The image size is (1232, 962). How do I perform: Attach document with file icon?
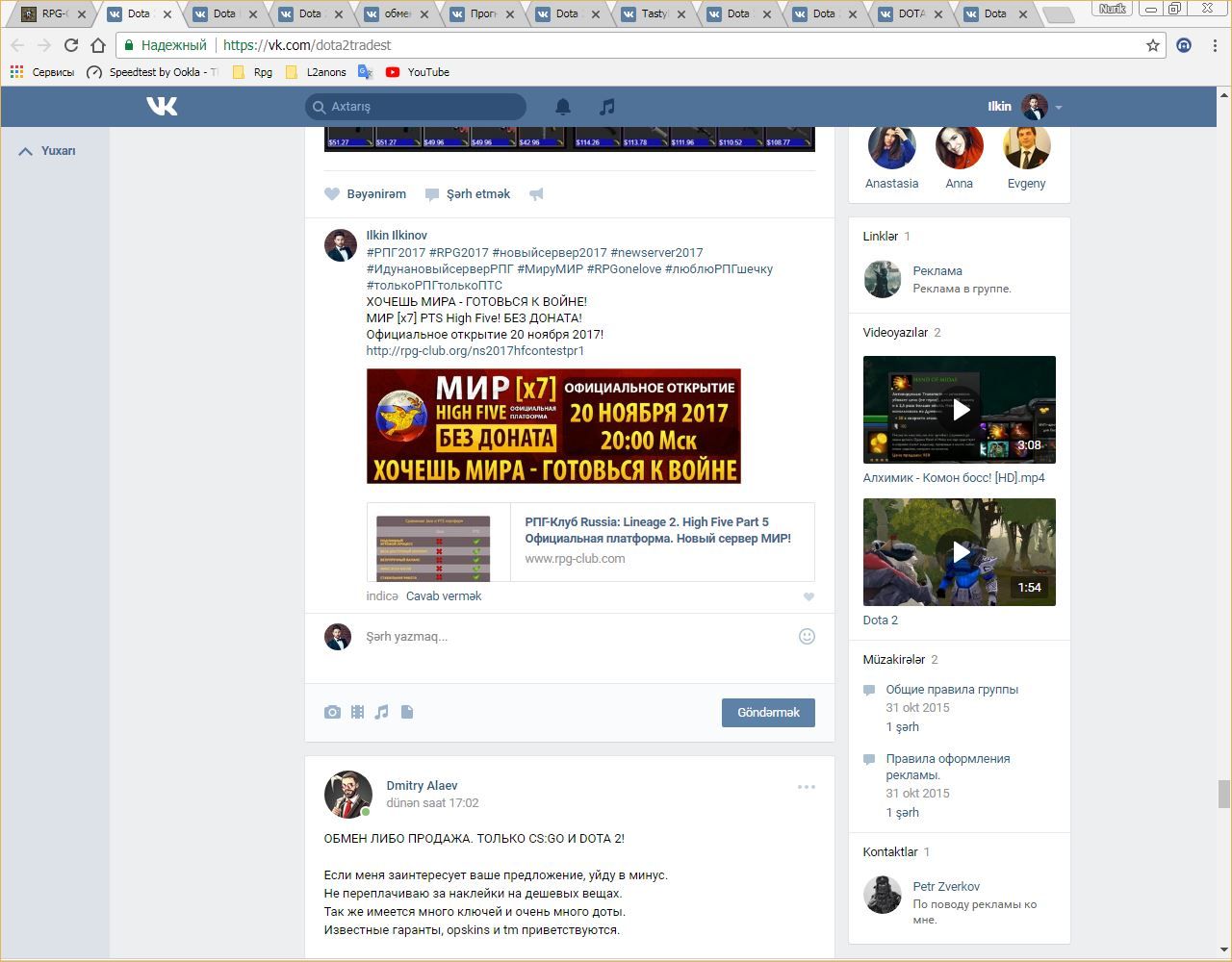pos(407,712)
